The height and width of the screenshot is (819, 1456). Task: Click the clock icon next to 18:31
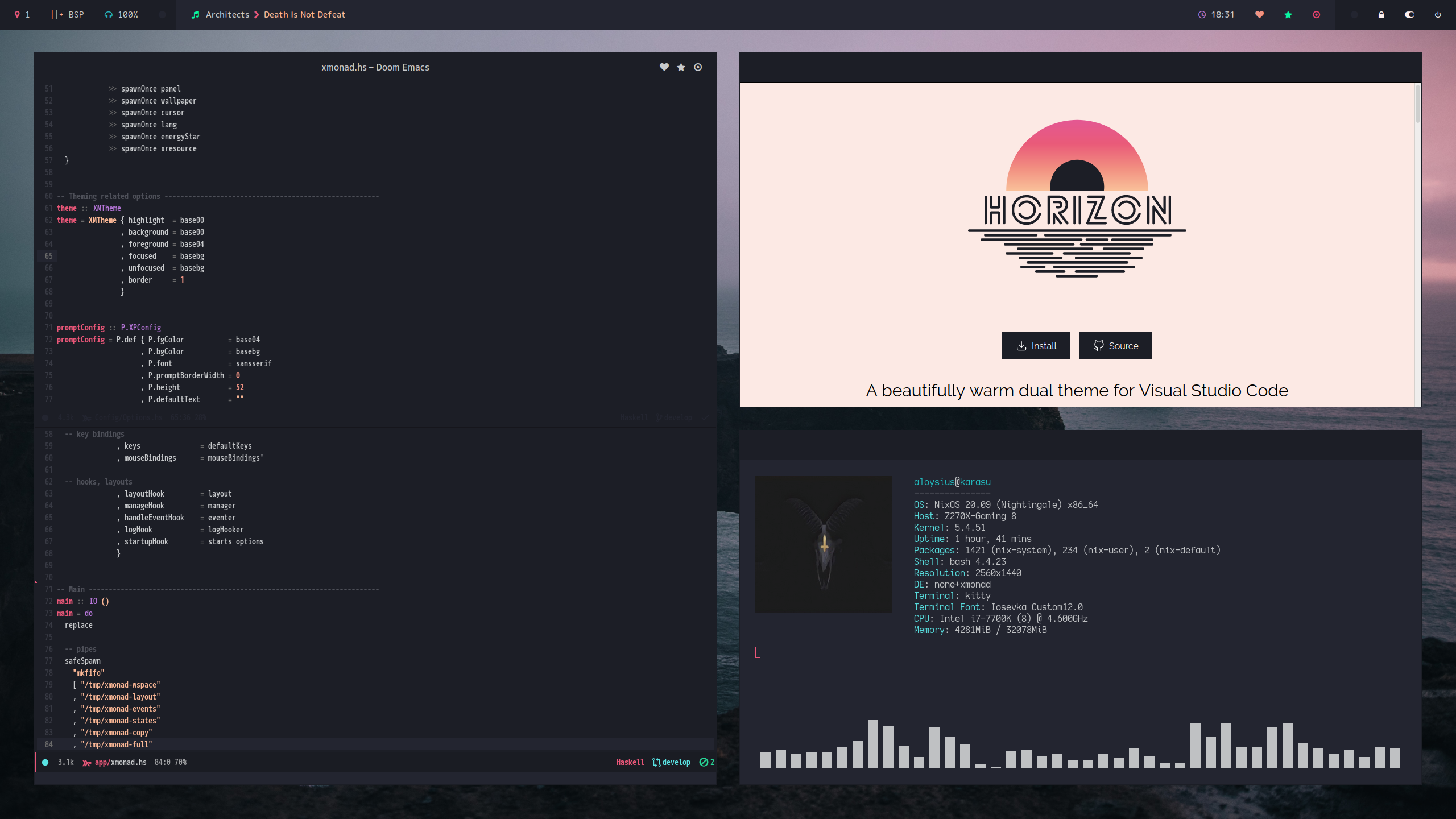(1202, 15)
